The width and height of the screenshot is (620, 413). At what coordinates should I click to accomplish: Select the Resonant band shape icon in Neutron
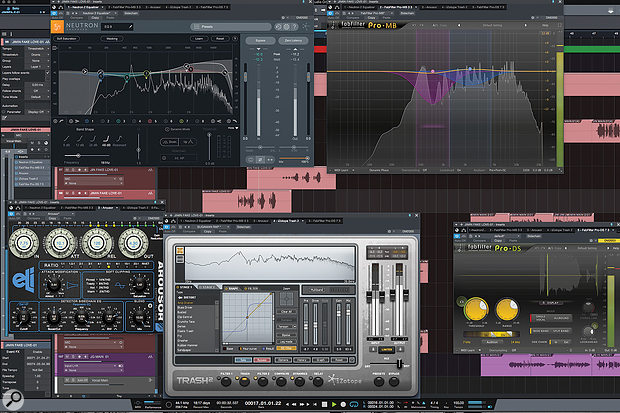(x=119, y=139)
